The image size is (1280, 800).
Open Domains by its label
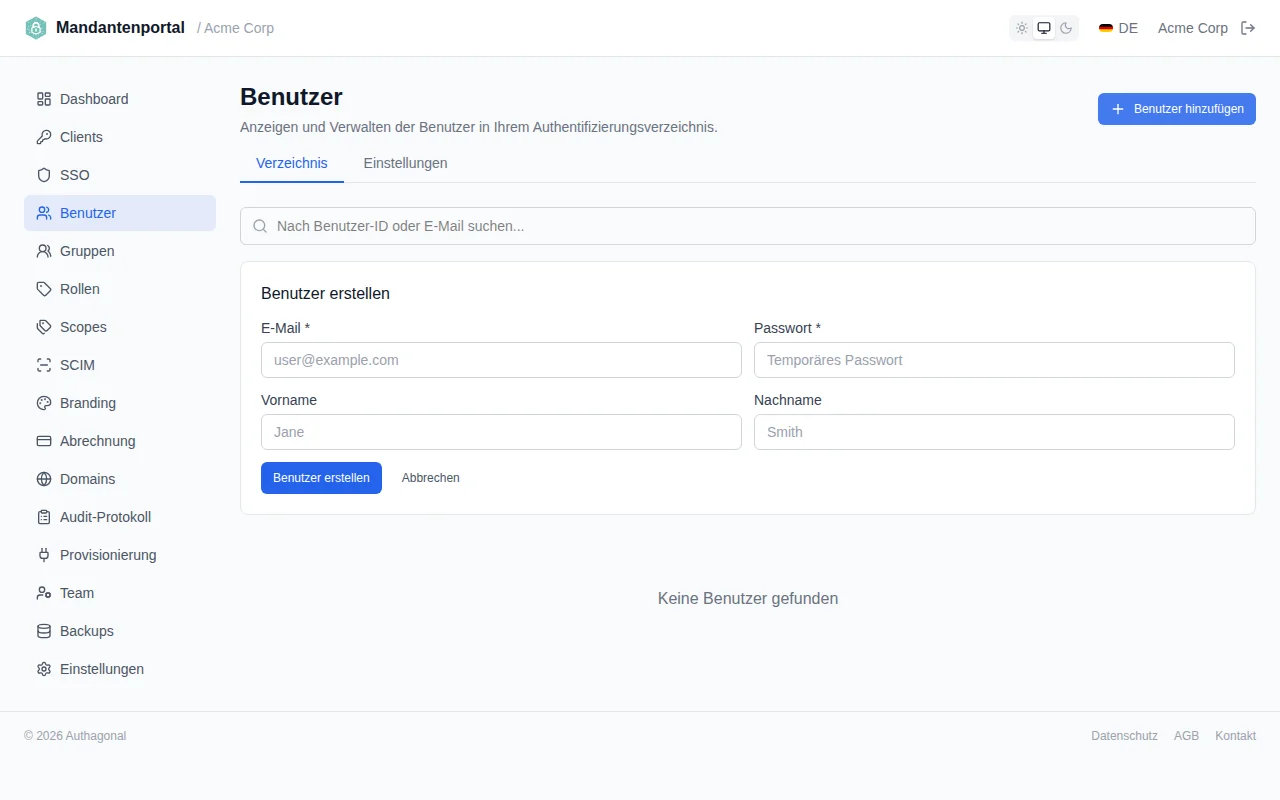point(87,479)
